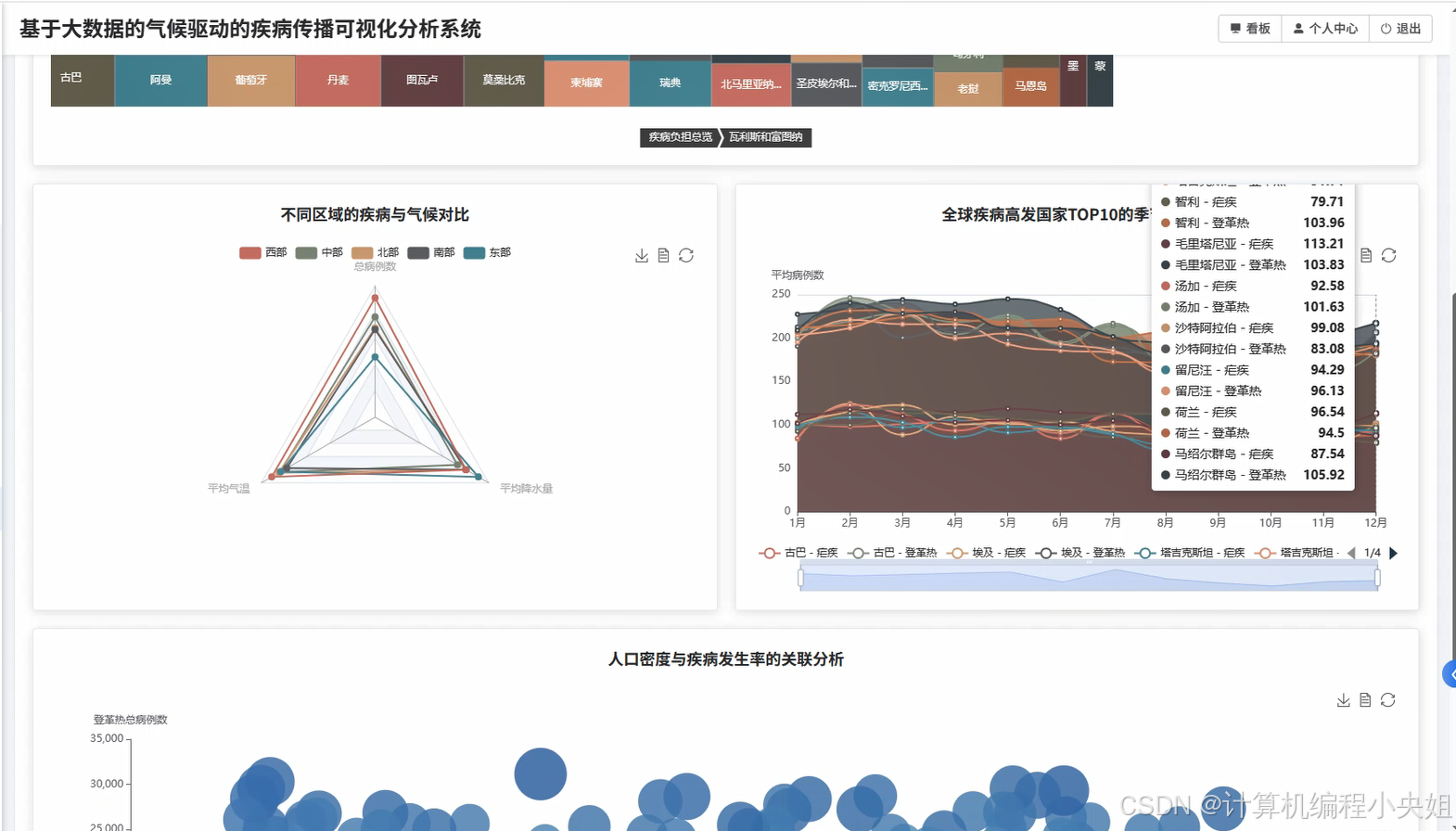Toggle 东部 legend series in radar chart
1456x831 pixels.
(x=487, y=252)
